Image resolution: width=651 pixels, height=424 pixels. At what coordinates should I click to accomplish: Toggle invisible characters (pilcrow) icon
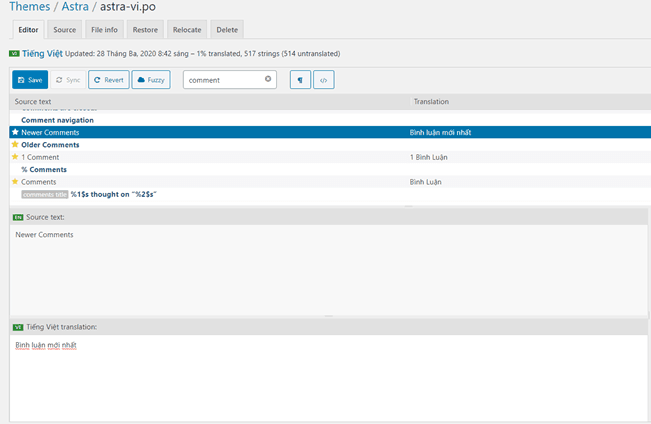point(300,80)
